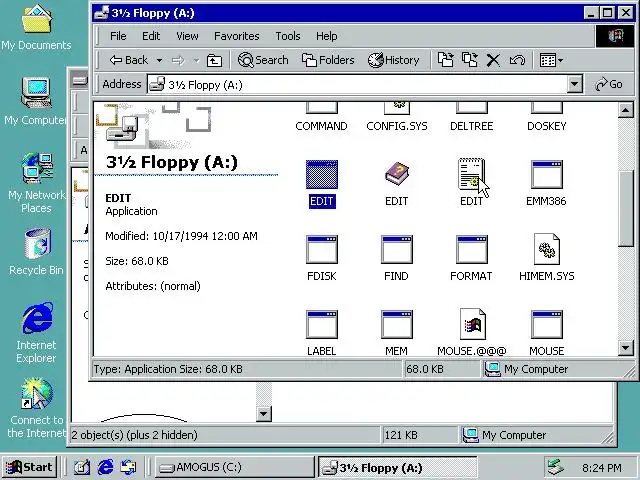The height and width of the screenshot is (480, 640).
Task: Click the History toolbar button
Action: click(x=393, y=60)
